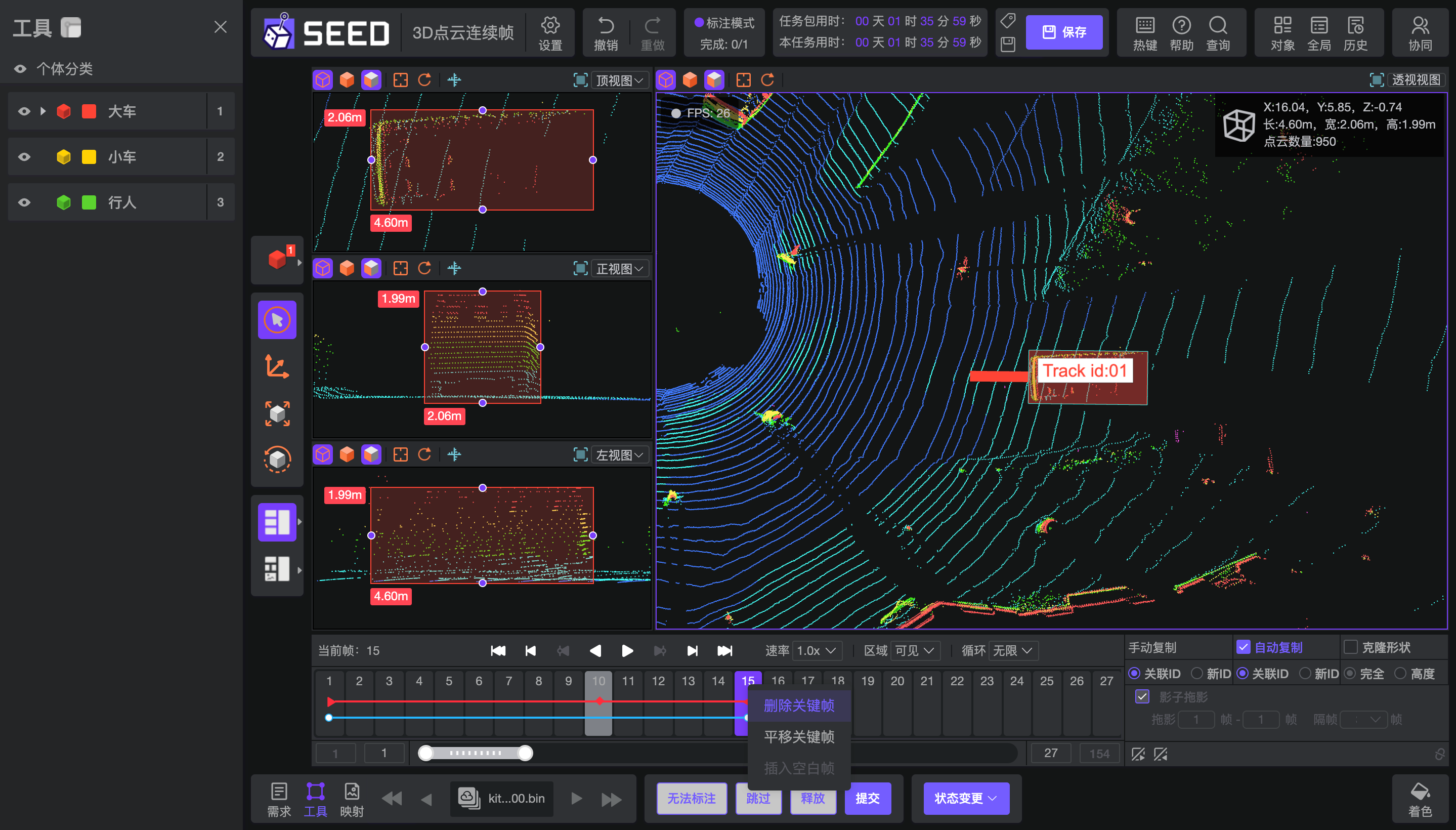
Task: Choose 删除关键帧 from context menu
Action: click(x=798, y=705)
